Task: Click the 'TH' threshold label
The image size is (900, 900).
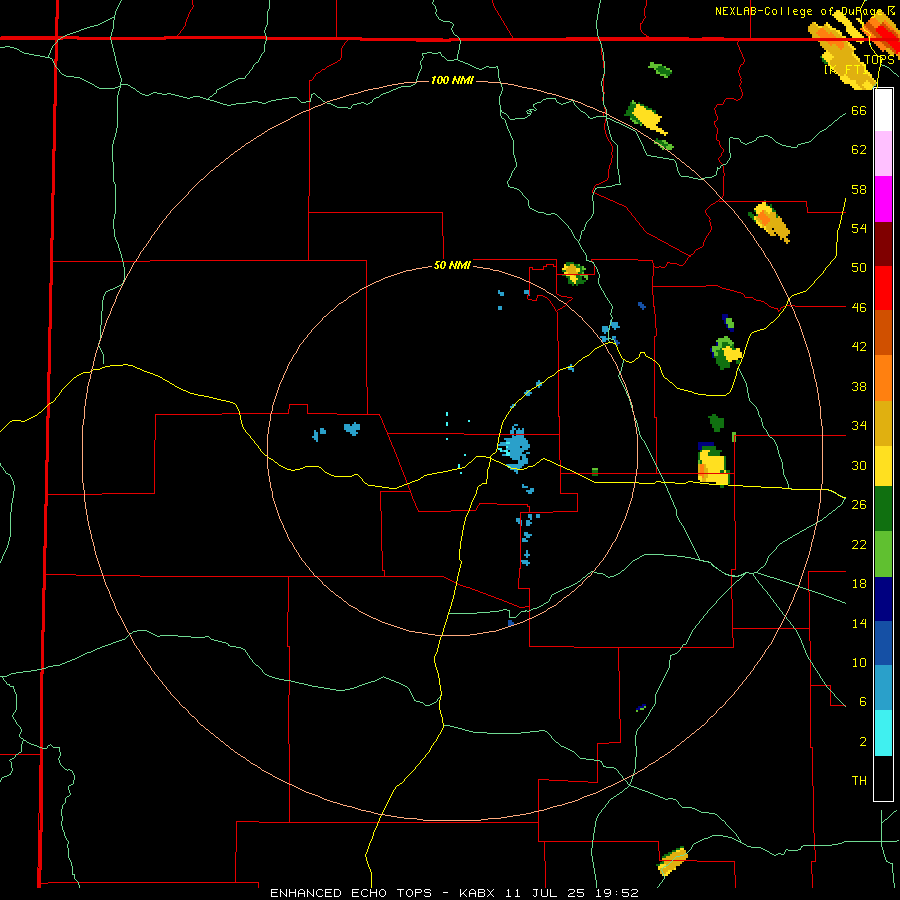Action: click(x=859, y=781)
